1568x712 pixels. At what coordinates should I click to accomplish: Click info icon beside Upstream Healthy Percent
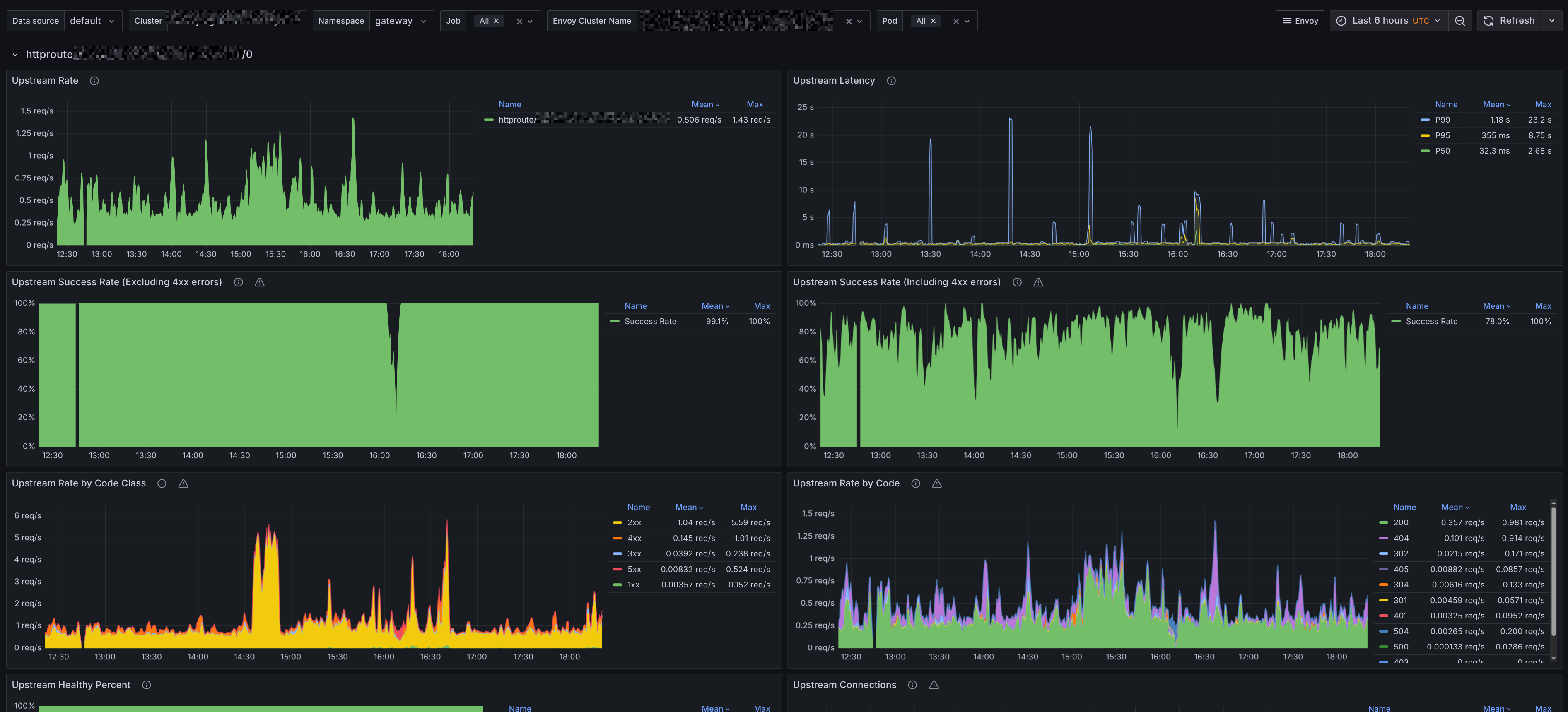click(x=147, y=685)
